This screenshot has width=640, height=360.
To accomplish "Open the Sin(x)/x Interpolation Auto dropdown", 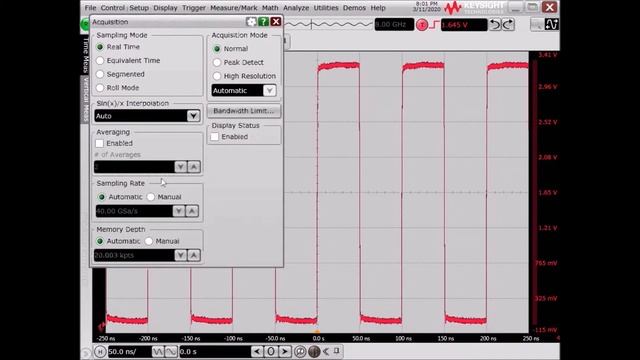I will [x=147, y=116].
